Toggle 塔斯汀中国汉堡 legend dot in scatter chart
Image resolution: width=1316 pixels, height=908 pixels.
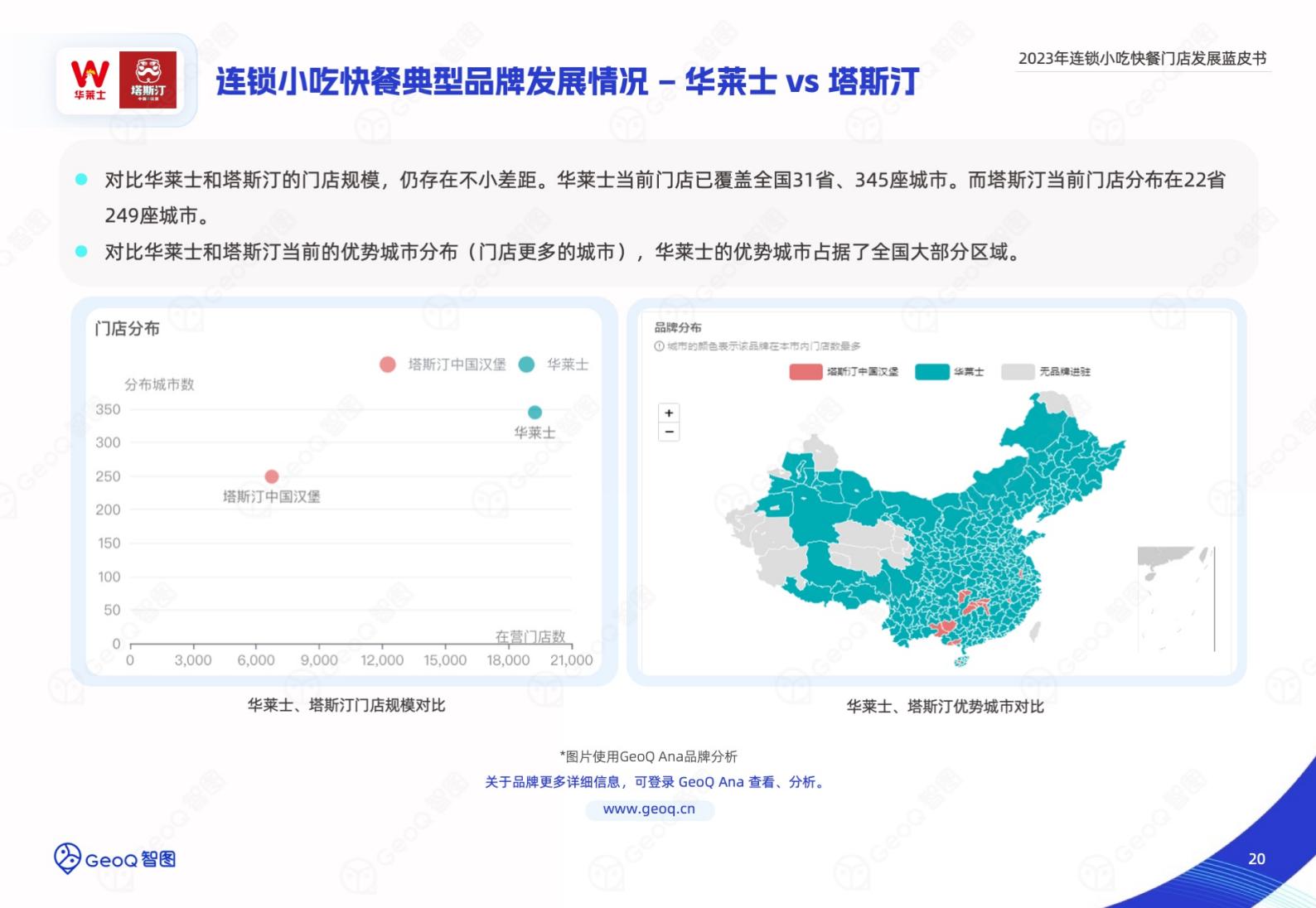click(x=387, y=365)
